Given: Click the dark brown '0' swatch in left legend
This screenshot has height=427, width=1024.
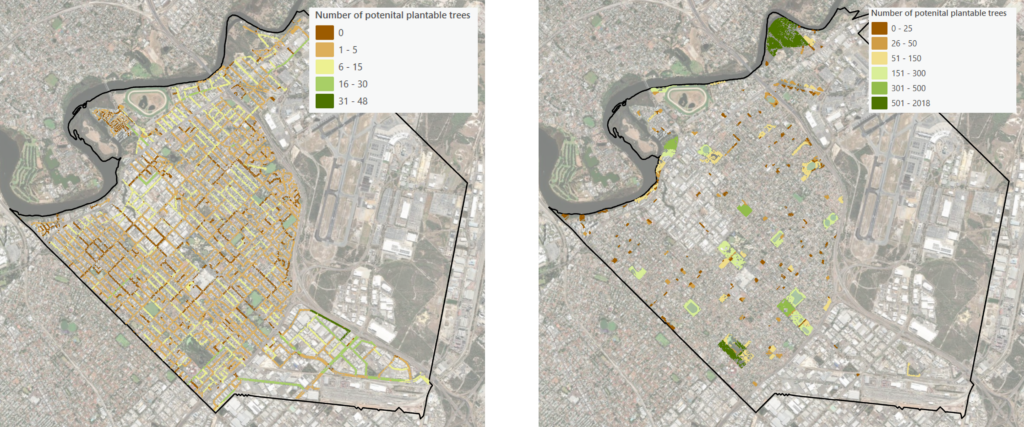Looking at the screenshot, I should pyautogui.click(x=324, y=32).
